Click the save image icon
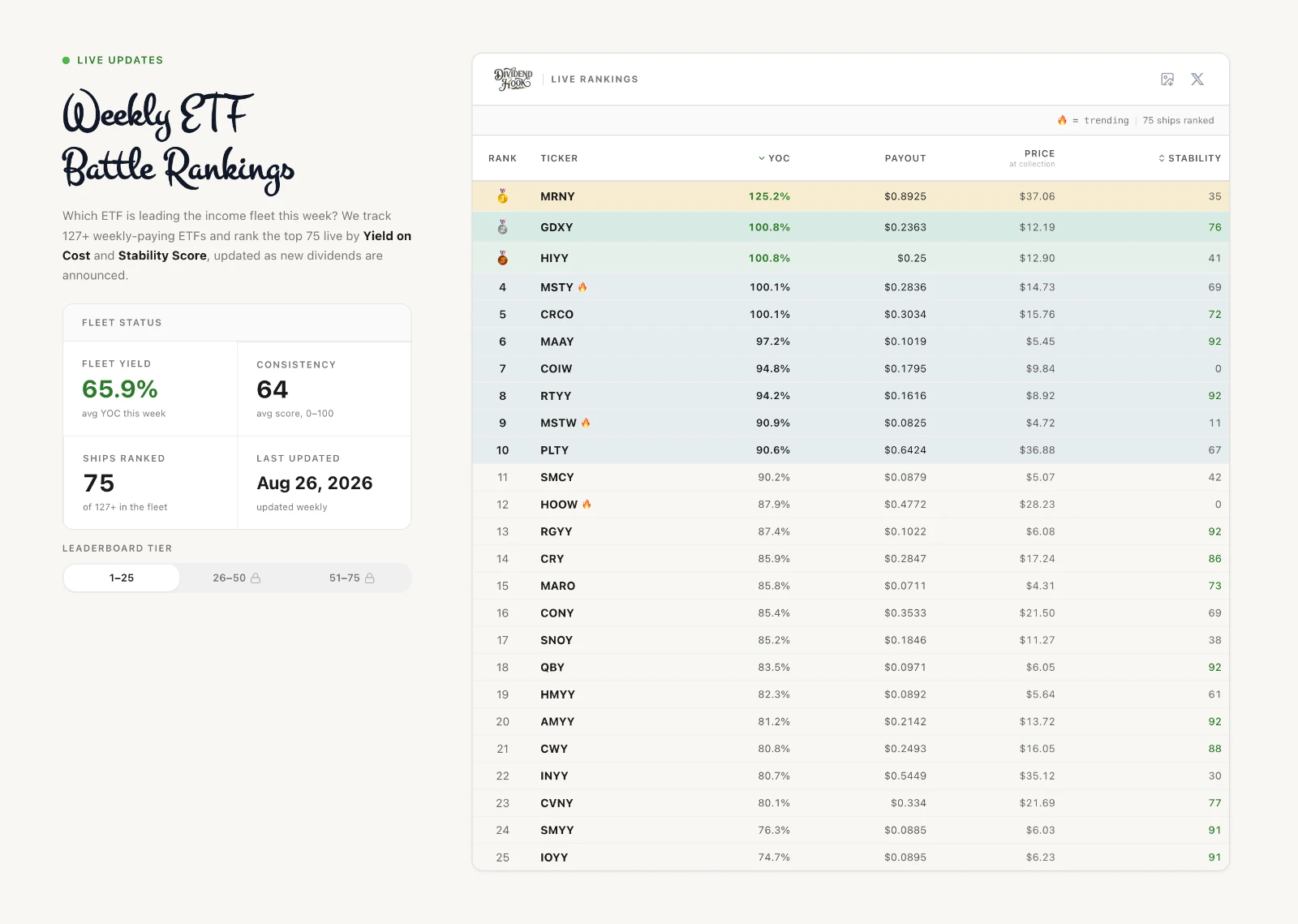 tap(1167, 79)
